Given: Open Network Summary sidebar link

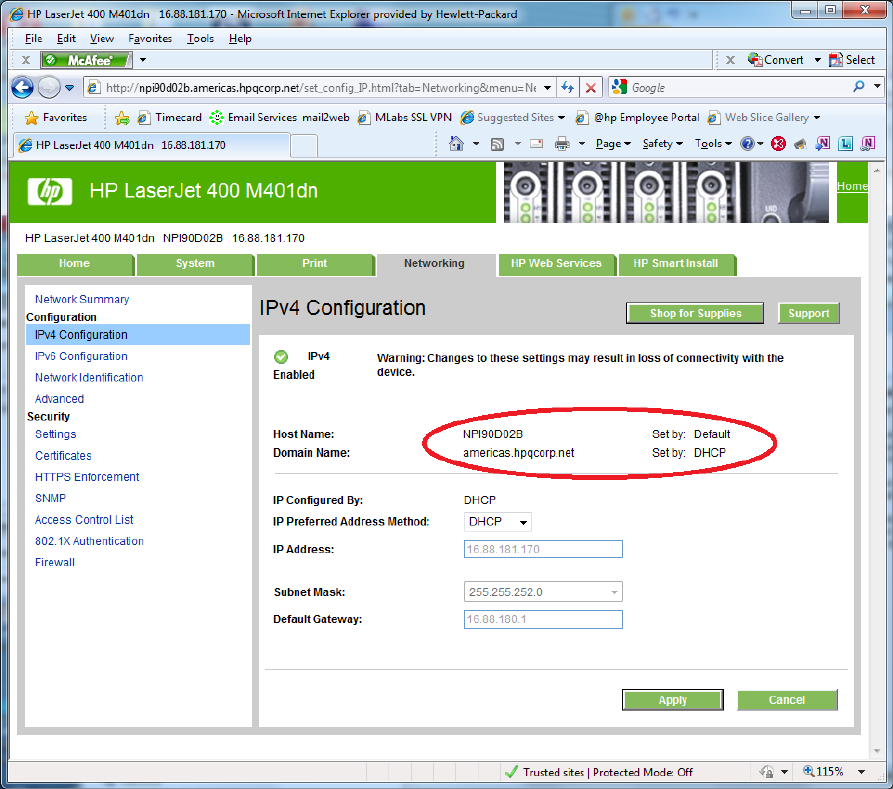Looking at the screenshot, I should pyautogui.click(x=82, y=299).
